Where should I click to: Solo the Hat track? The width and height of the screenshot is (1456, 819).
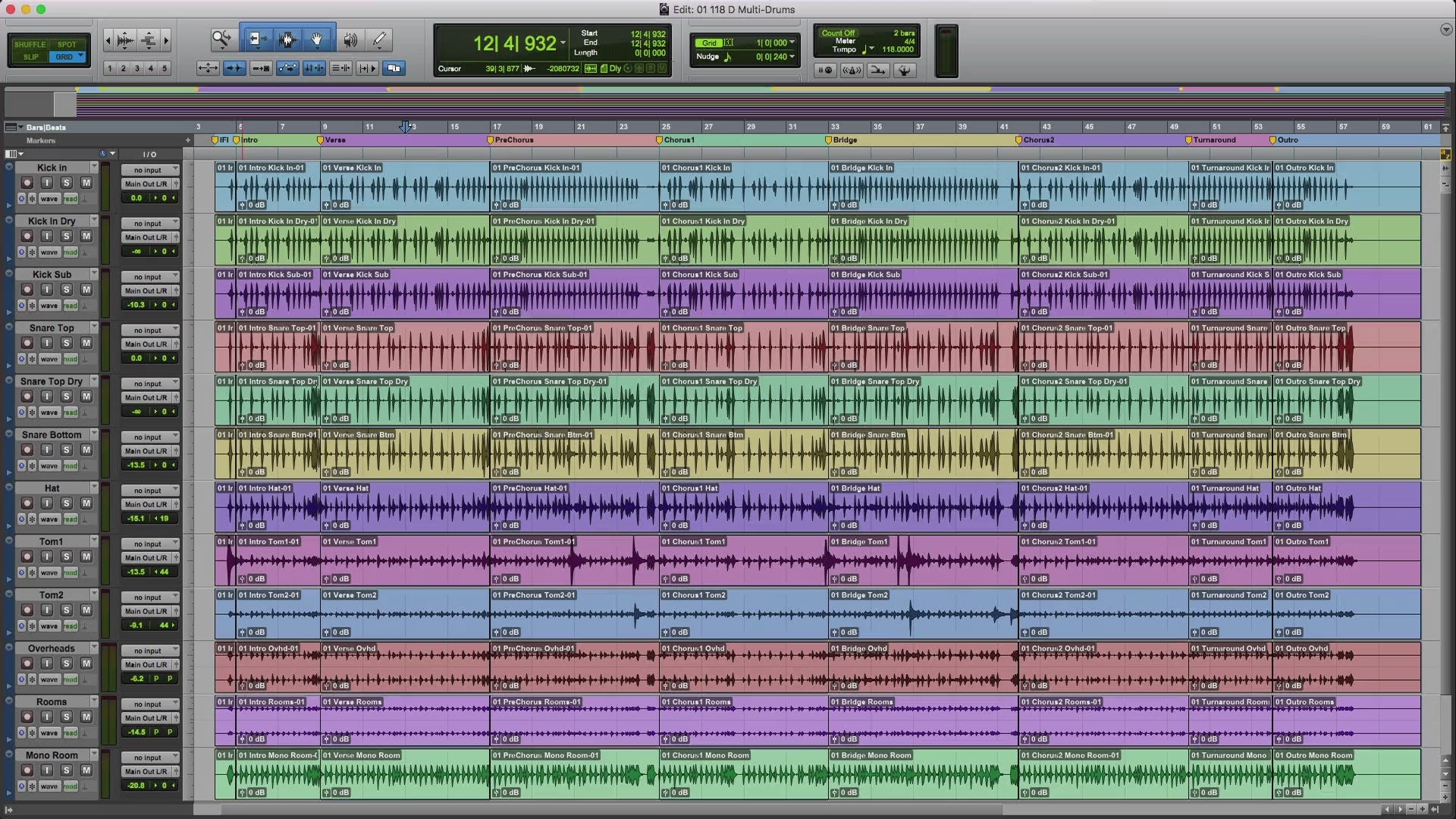pos(67,504)
